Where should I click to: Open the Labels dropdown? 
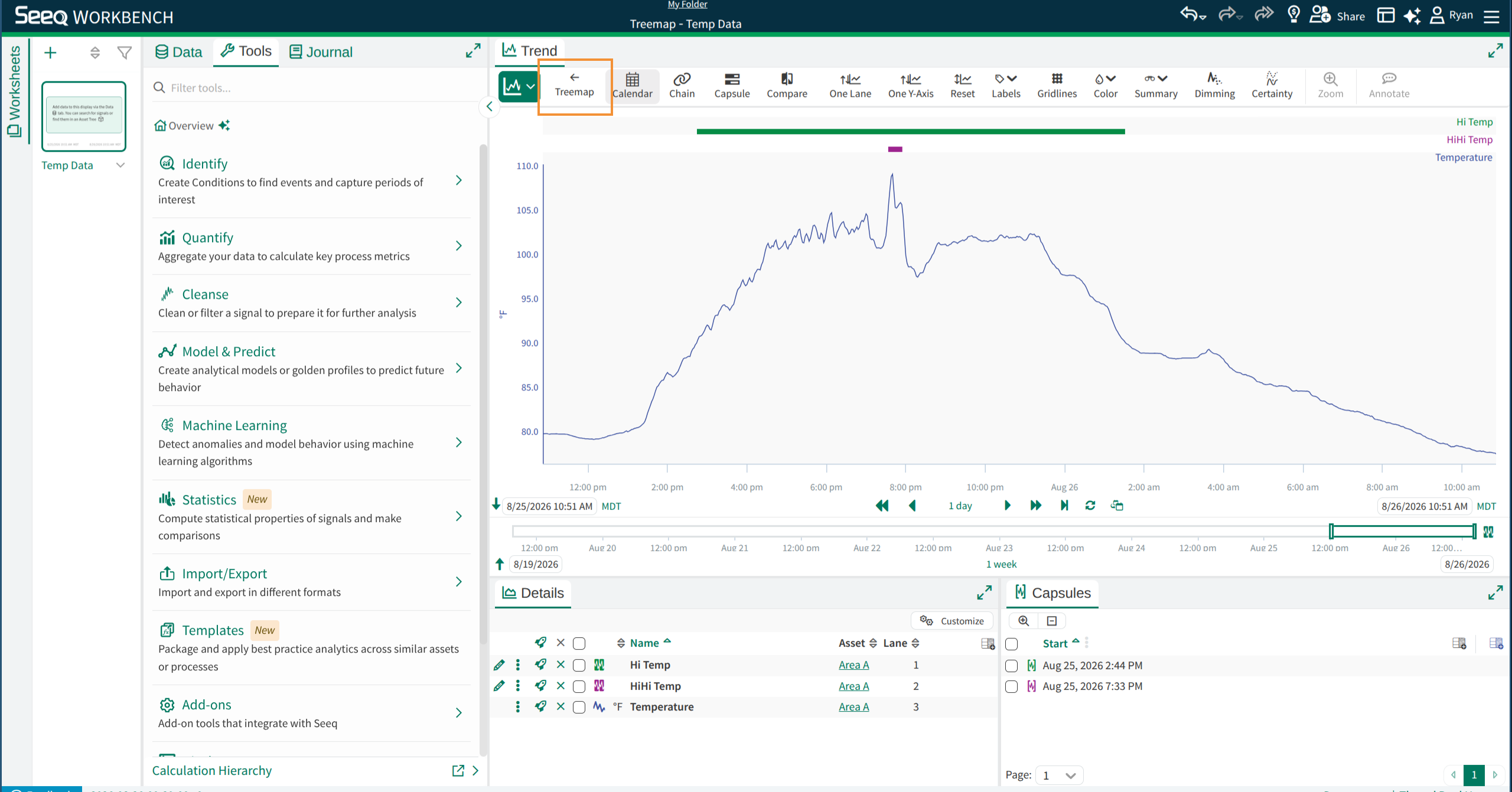pyautogui.click(x=1006, y=86)
